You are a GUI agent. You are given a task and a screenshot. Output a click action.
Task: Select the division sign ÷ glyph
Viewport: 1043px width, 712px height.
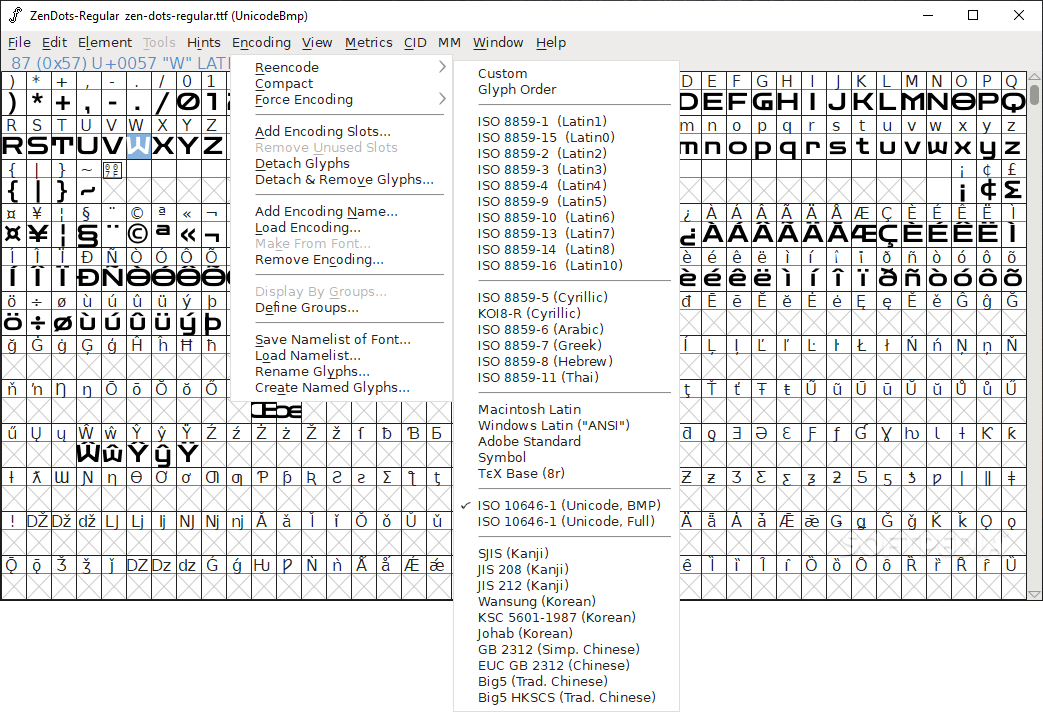pos(37,322)
